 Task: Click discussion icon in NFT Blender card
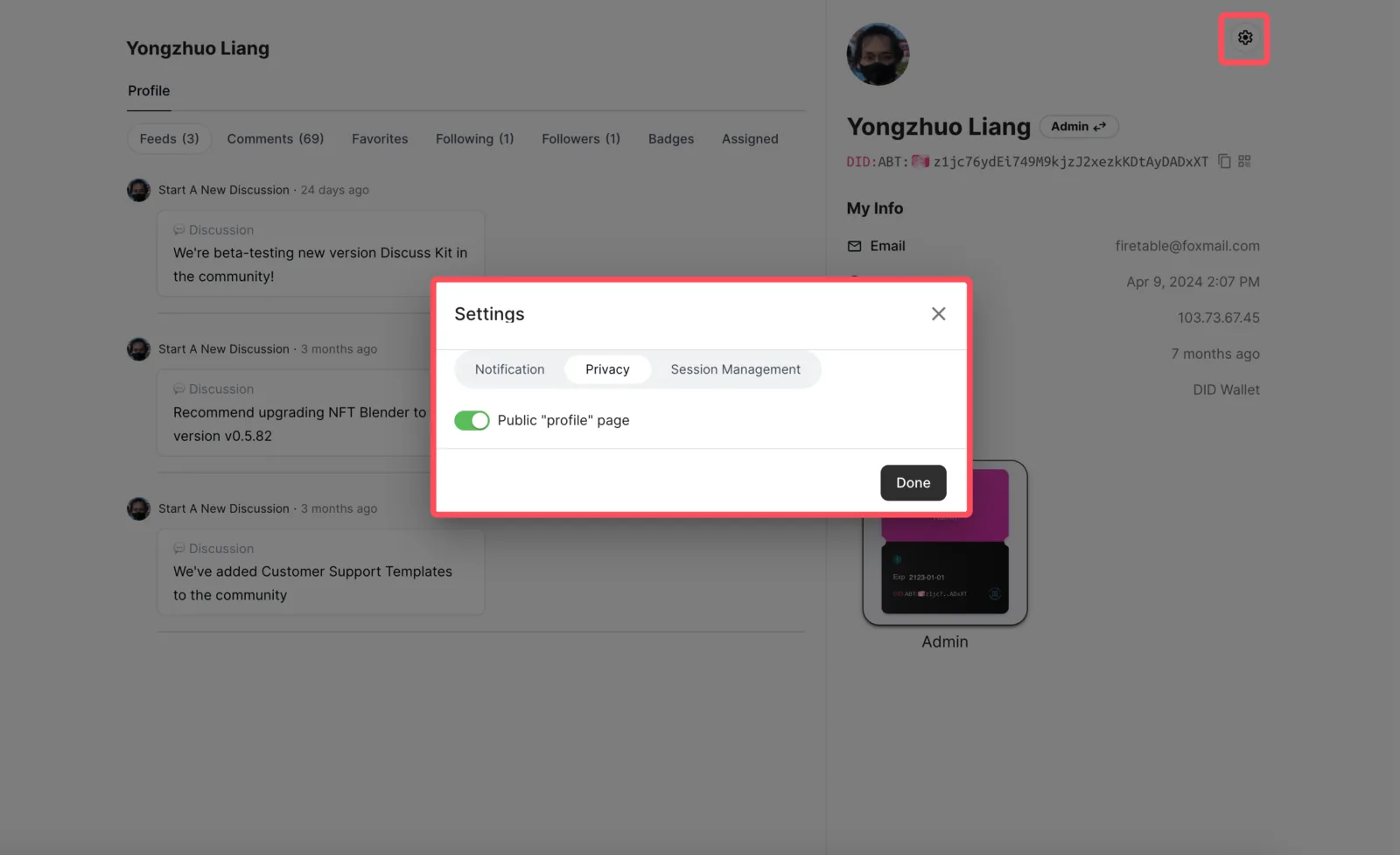coord(178,389)
